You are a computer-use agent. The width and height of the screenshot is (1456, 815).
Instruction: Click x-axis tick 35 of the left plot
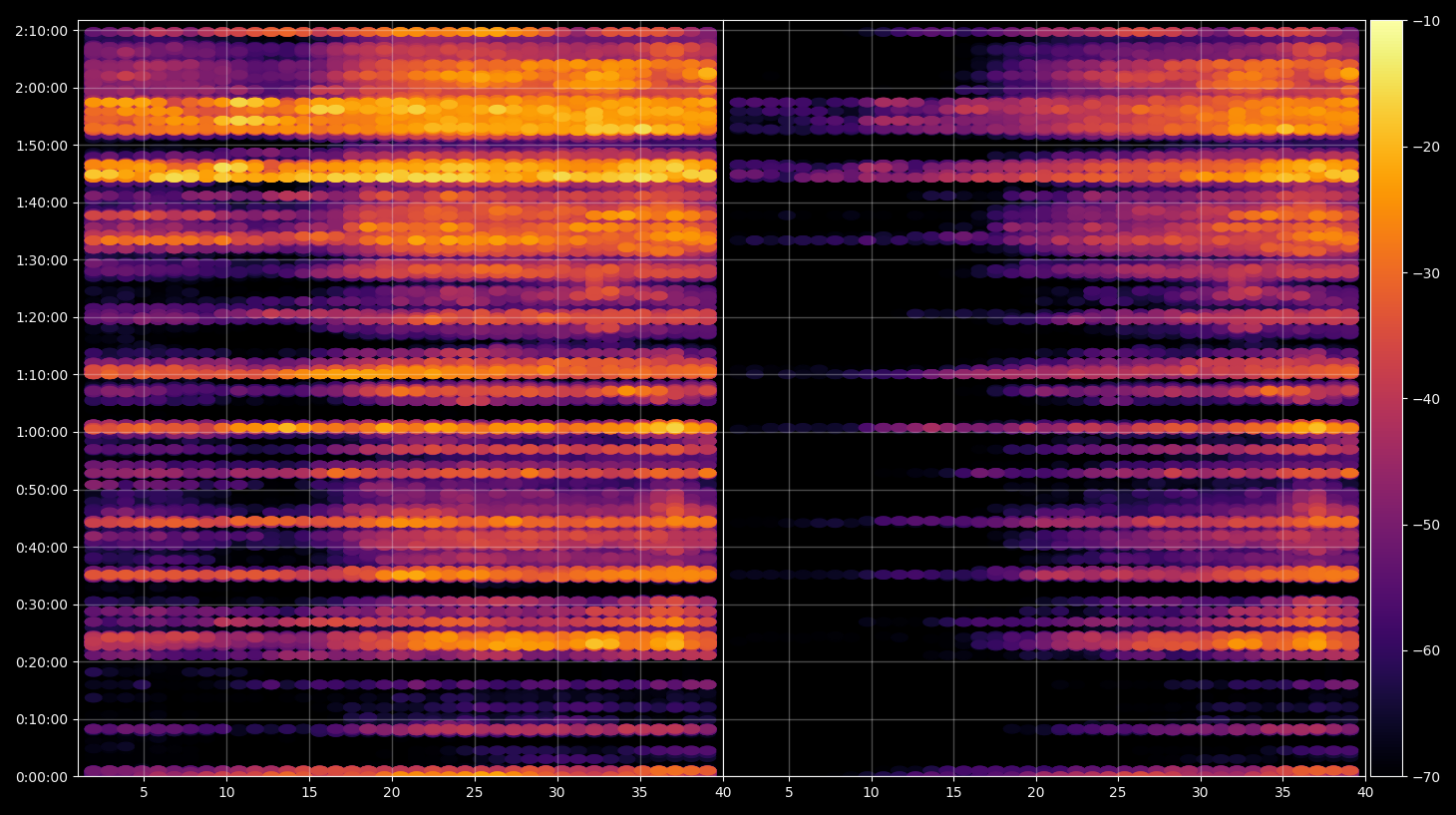[x=639, y=793]
